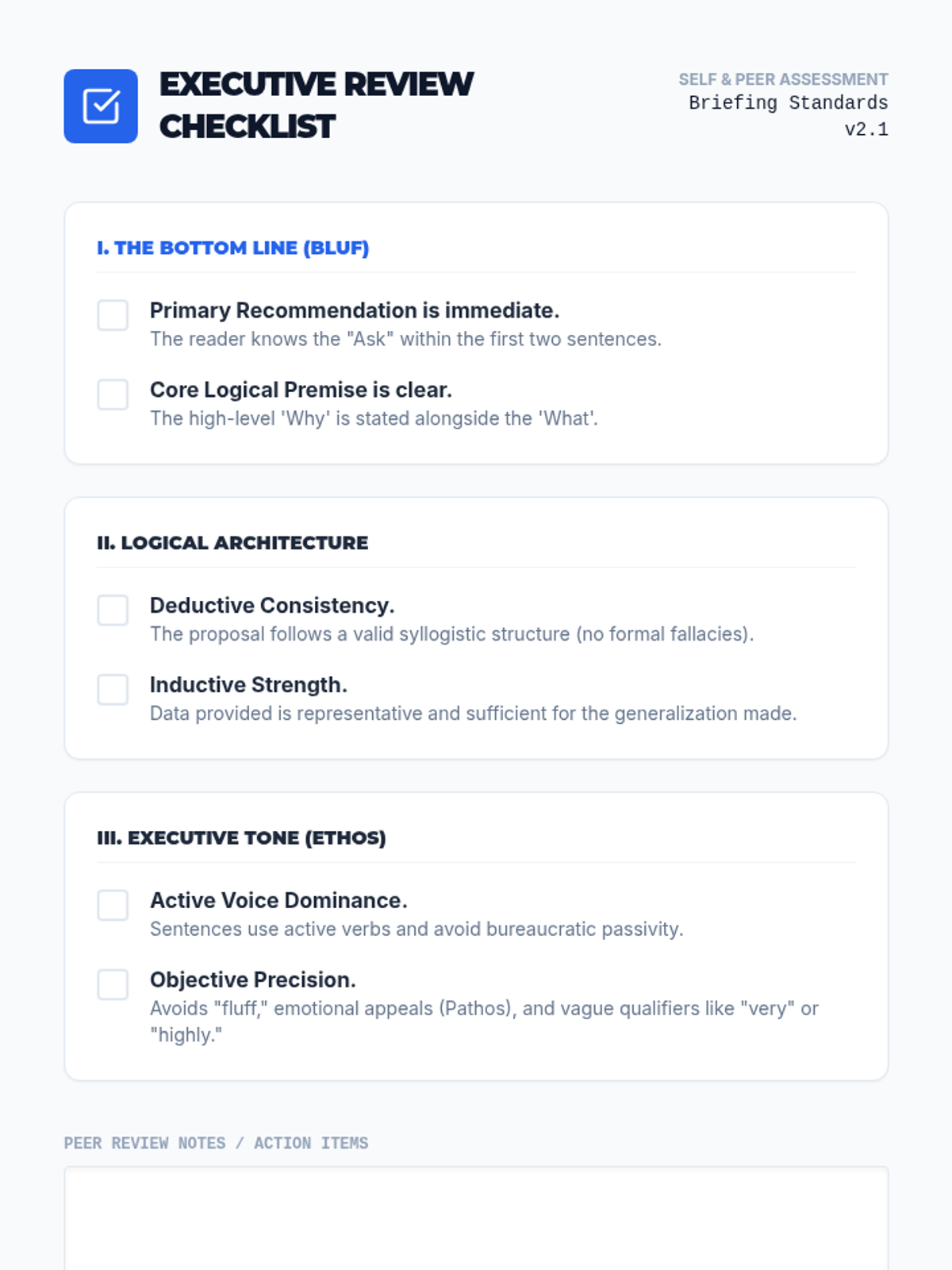The image size is (952, 1270).
Task: Select the I. The Bottom Line (BLUF) heading
Action: tap(232, 248)
